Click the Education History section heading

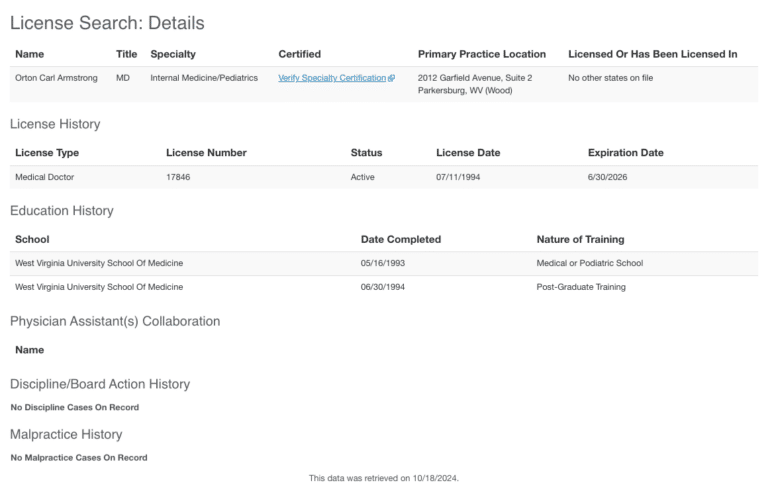click(x=62, y=211)
